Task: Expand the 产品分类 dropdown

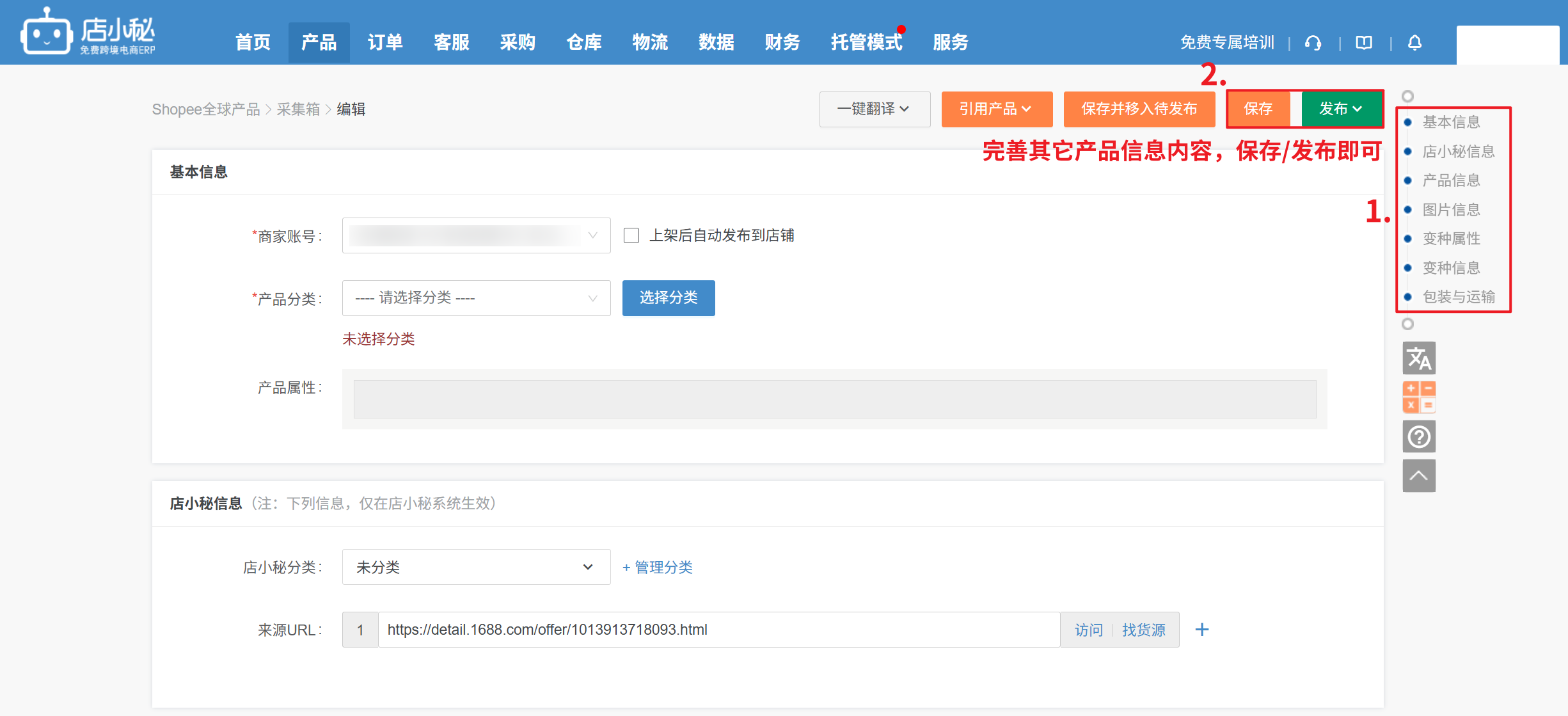Action: [476, 298]
